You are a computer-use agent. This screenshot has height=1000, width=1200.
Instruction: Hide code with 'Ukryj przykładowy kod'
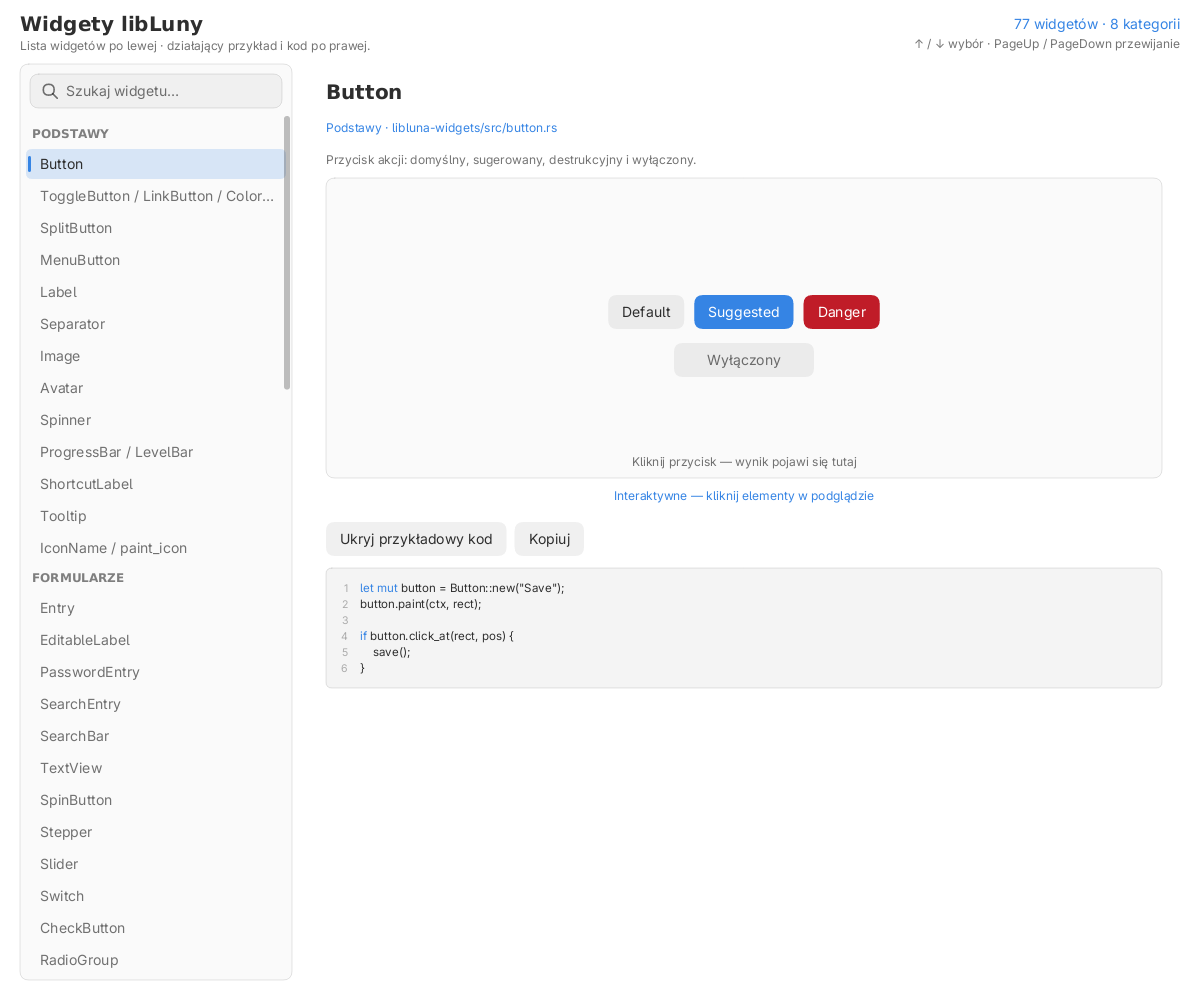click(416, 539)
